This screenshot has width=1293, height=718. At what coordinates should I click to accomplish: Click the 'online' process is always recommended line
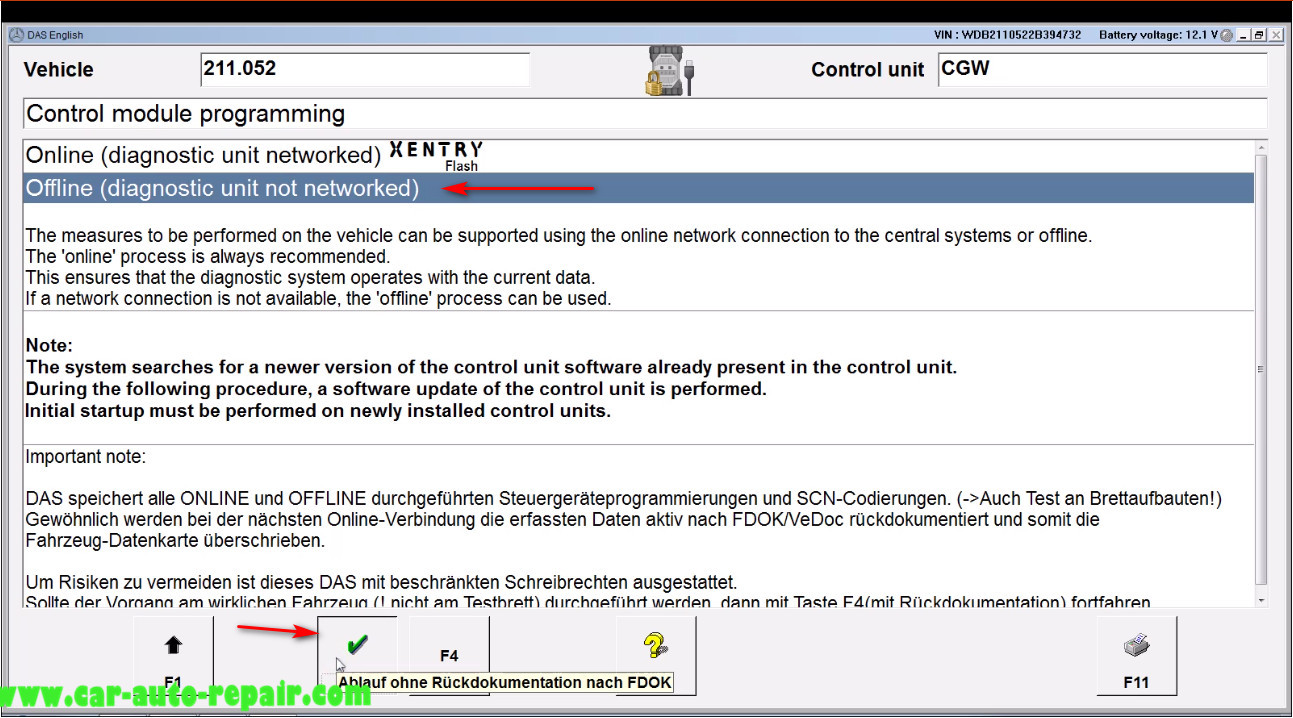click(x=208, y=256)
